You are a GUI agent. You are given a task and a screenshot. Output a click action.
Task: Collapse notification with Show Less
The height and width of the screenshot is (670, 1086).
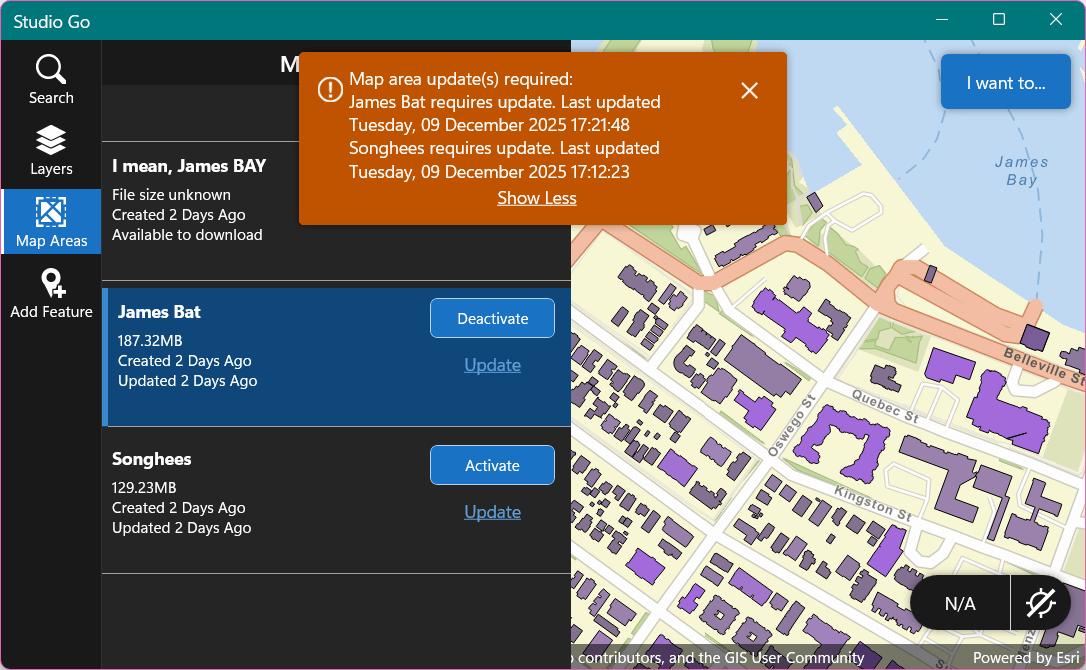pos(537,198)
